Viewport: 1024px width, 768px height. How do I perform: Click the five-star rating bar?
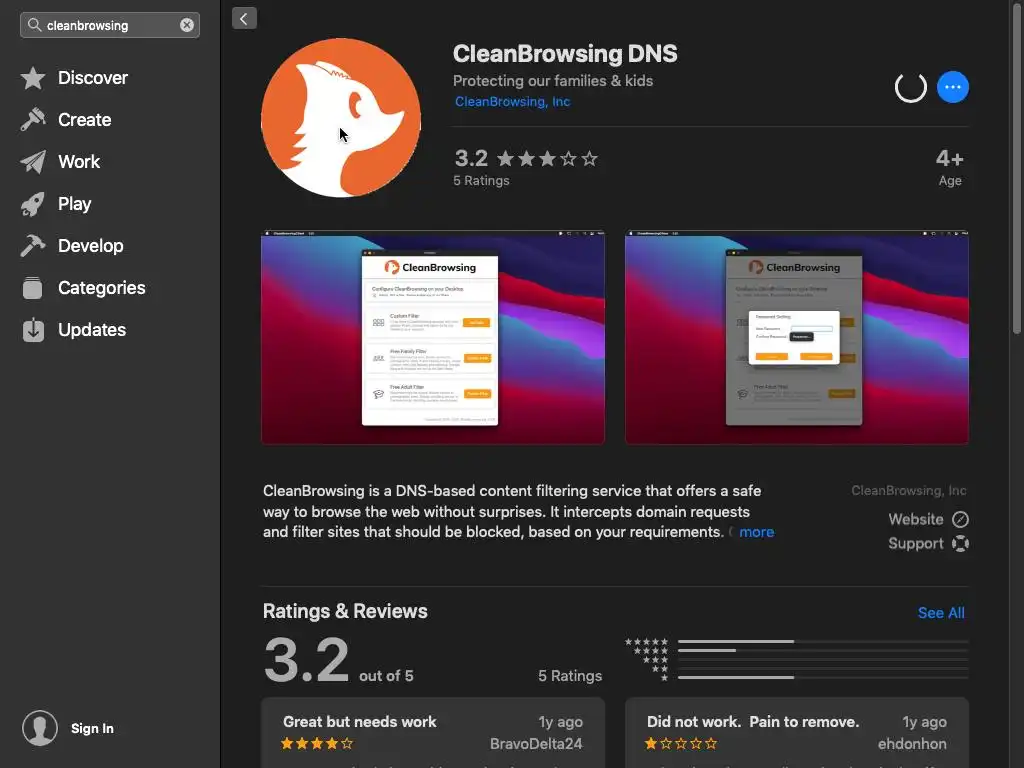[x=823, y=641]
